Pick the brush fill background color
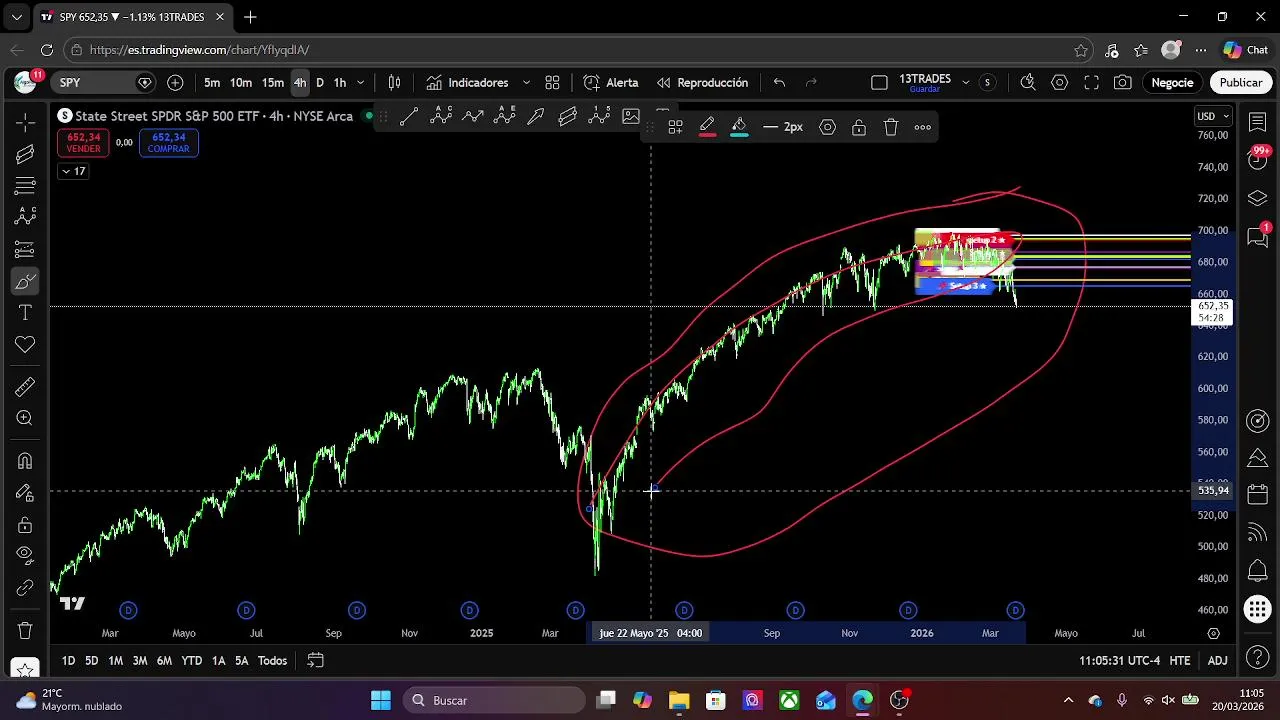This screenshot has width=1280, height=720. click(x=739, y=127)
